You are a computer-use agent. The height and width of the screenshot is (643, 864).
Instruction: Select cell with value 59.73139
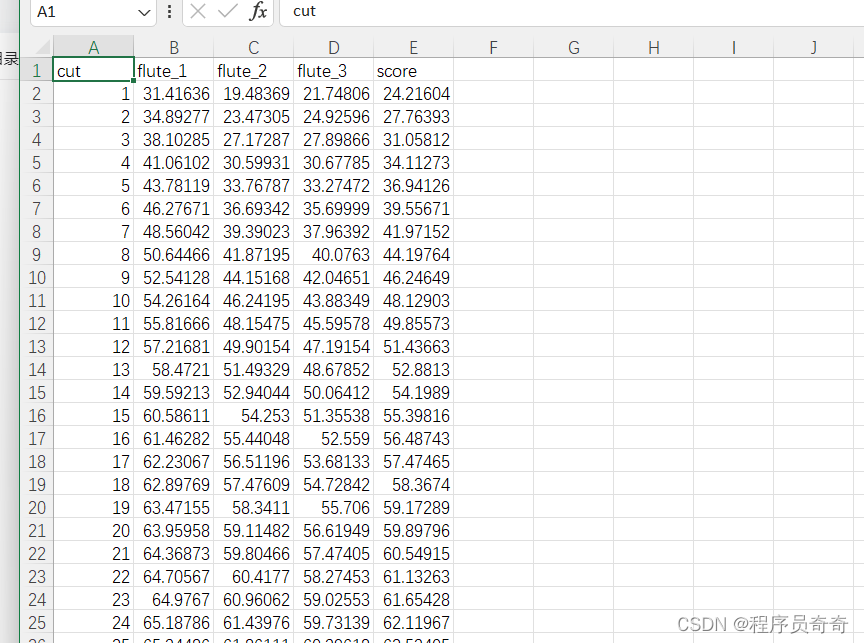pos(333,623)
